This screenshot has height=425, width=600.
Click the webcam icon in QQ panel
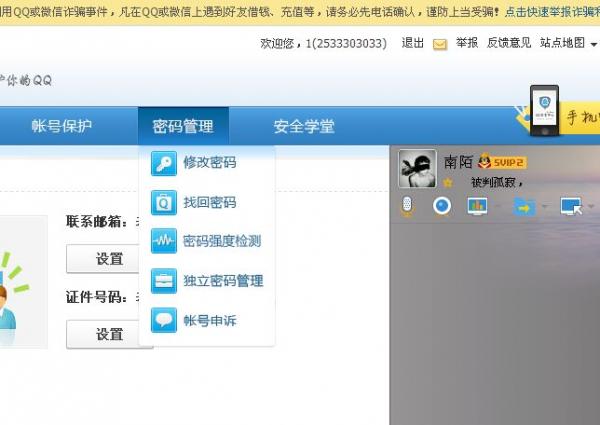[x=442, y=206]
